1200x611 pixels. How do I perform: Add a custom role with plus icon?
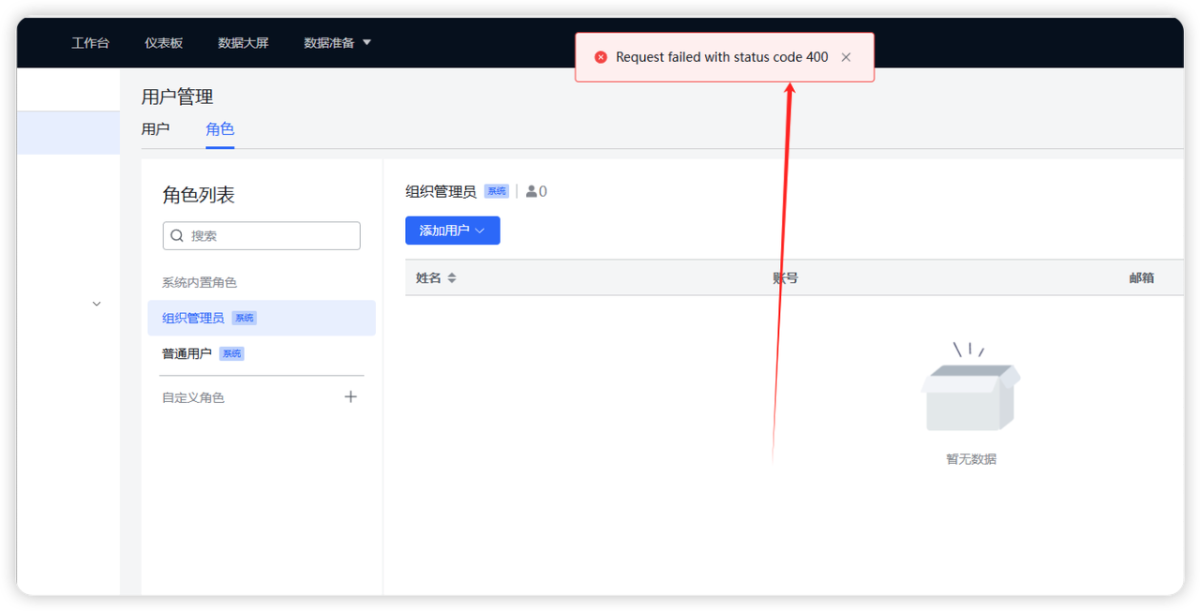350,397
